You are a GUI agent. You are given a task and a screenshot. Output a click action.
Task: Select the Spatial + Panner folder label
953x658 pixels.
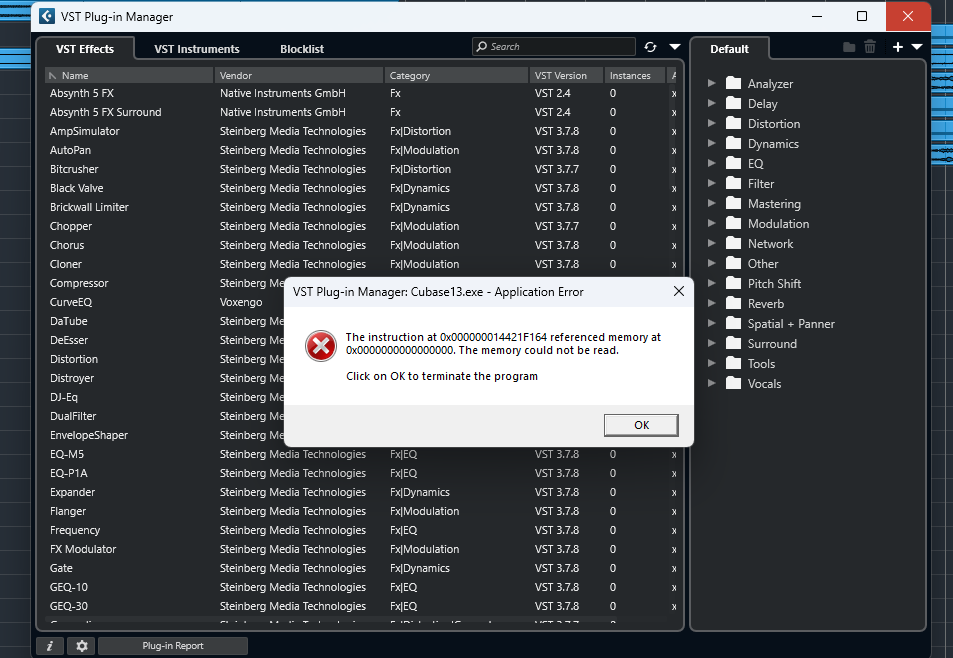[791, 324]
